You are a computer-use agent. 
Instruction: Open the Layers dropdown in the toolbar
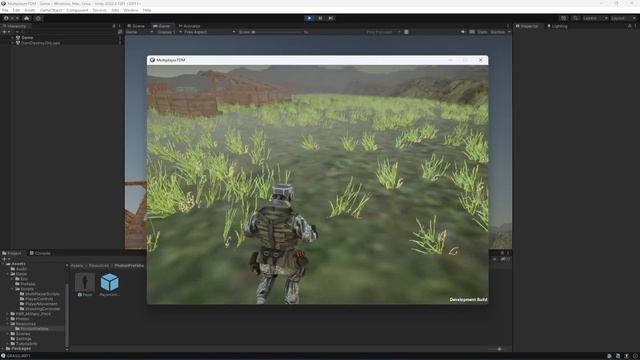coord(595,18)
